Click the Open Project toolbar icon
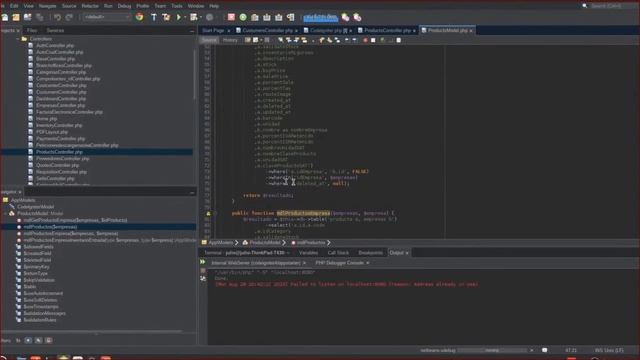This screenshot has width=640, height=360. pos(28,17)
